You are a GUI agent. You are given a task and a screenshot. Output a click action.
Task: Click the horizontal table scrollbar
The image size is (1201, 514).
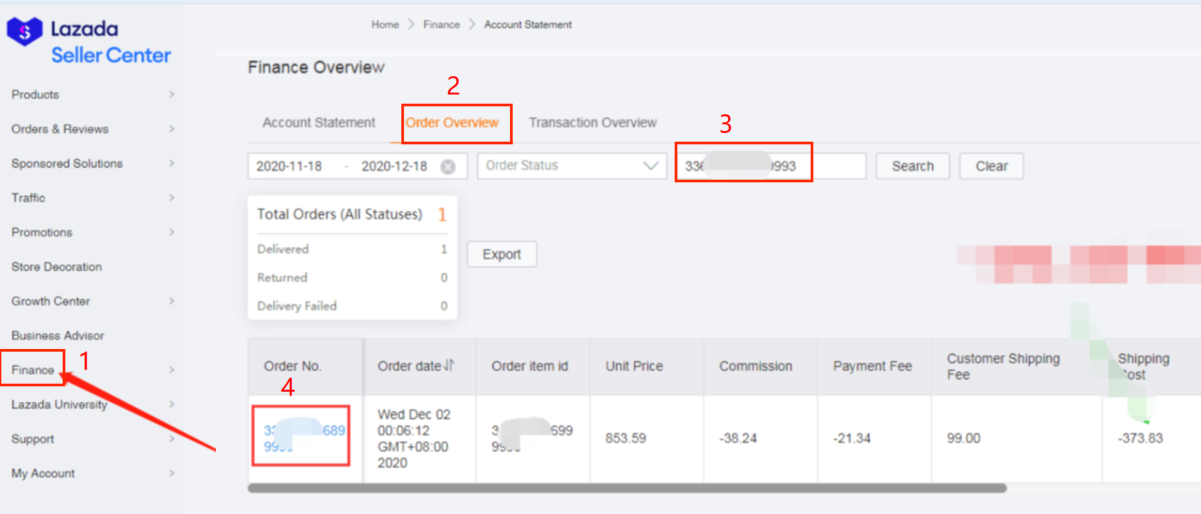[x=627, y=488]
